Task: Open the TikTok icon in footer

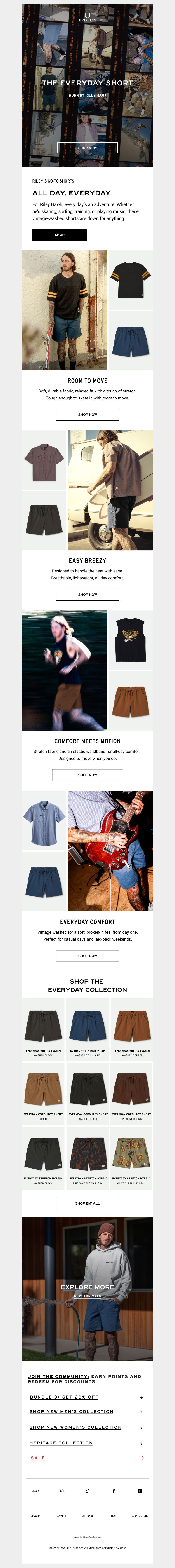Action: click(87, 1491)
